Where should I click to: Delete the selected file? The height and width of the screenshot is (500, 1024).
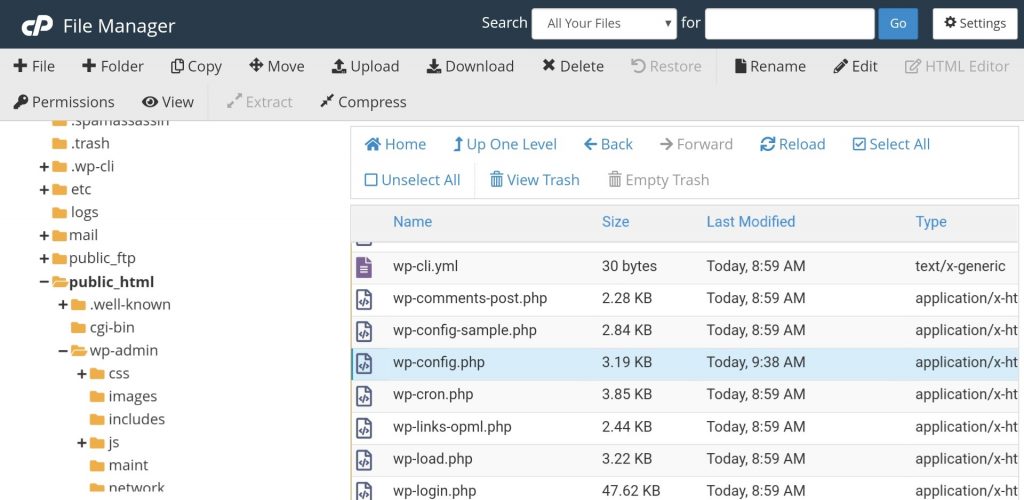pyautogui.click(x=573, y=66)
